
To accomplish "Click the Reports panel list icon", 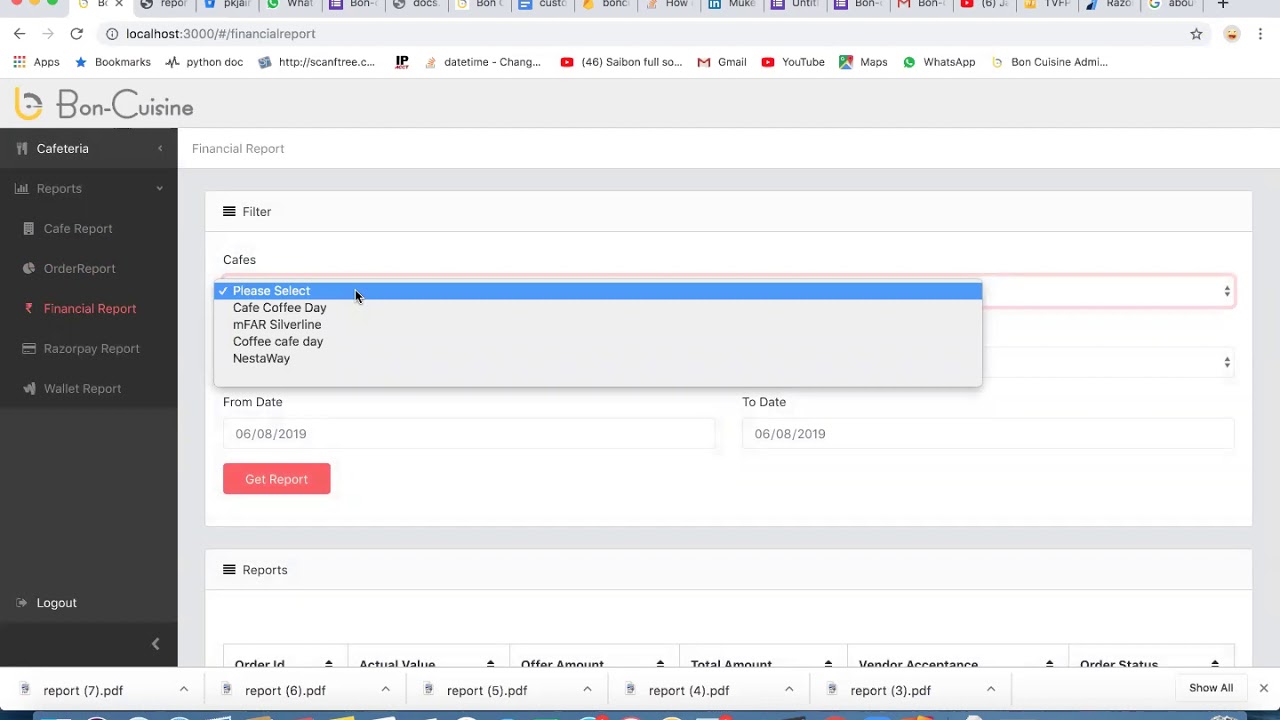I will point(229,569).
